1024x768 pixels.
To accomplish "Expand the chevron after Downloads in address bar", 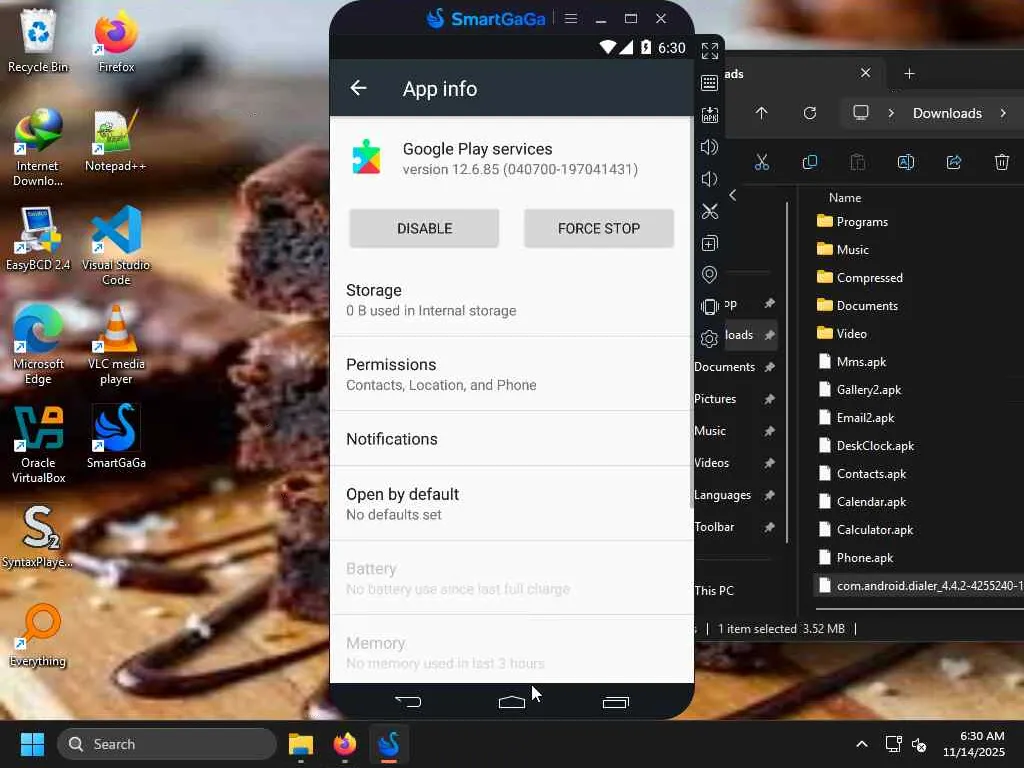I will click(1003, 113).
